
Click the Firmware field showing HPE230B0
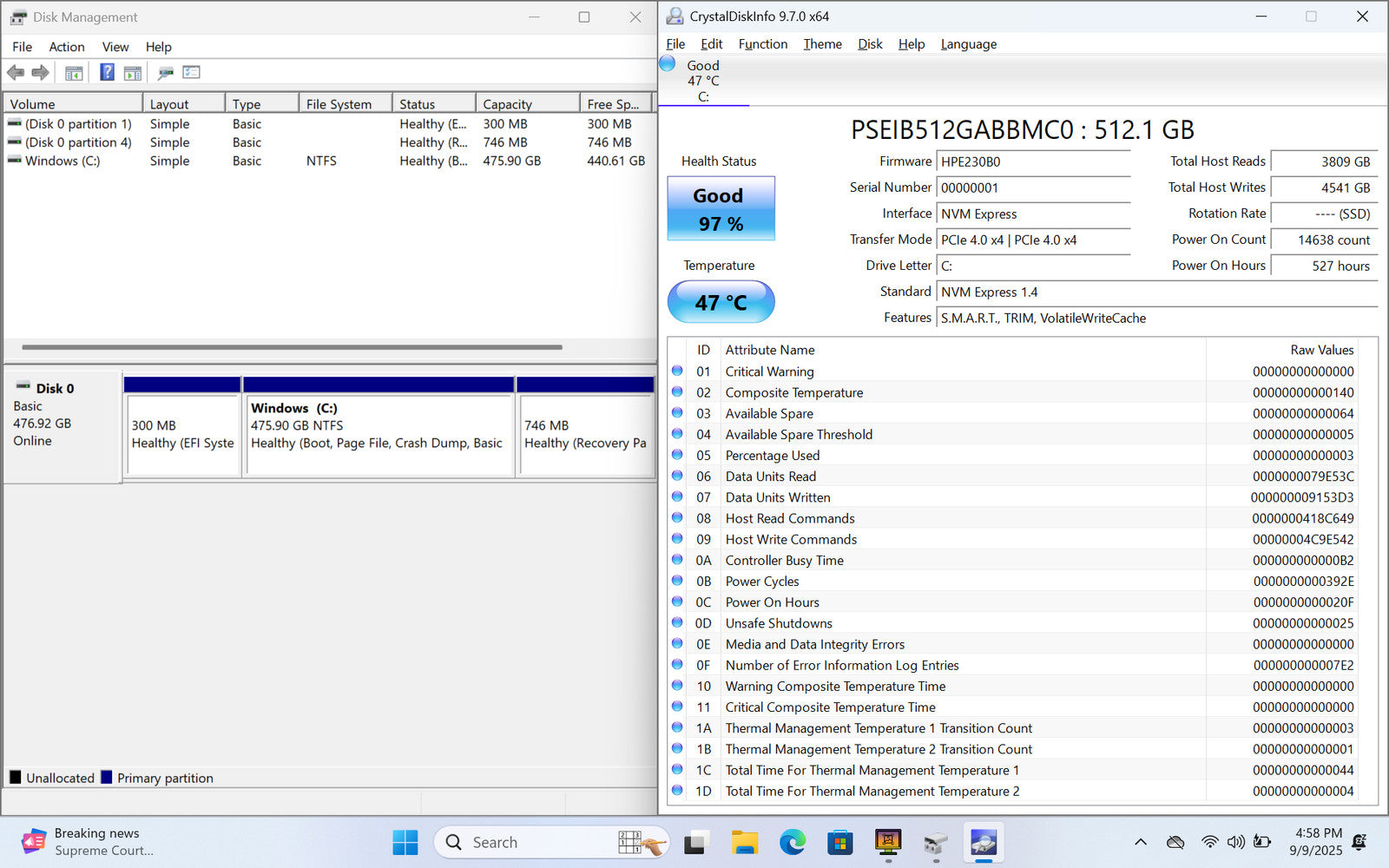(x=1033, y=161)
